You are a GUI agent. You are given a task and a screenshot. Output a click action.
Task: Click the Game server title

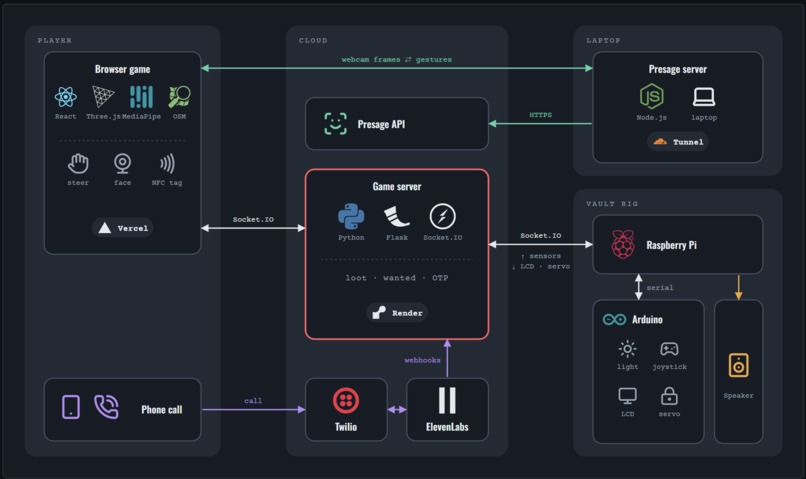point(397,186)
